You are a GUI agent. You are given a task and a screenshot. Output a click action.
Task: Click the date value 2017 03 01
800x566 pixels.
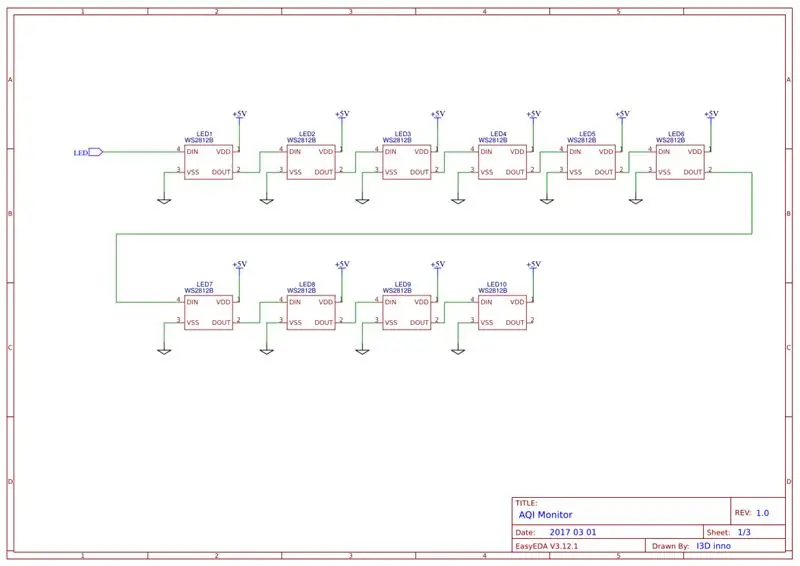(572, 532)
